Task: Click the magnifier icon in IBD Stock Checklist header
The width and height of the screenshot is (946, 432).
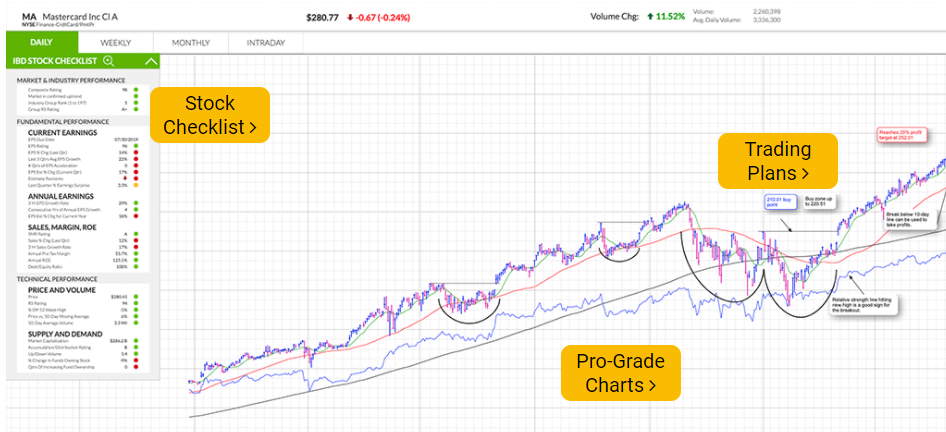Action: [x=109, y=61]
